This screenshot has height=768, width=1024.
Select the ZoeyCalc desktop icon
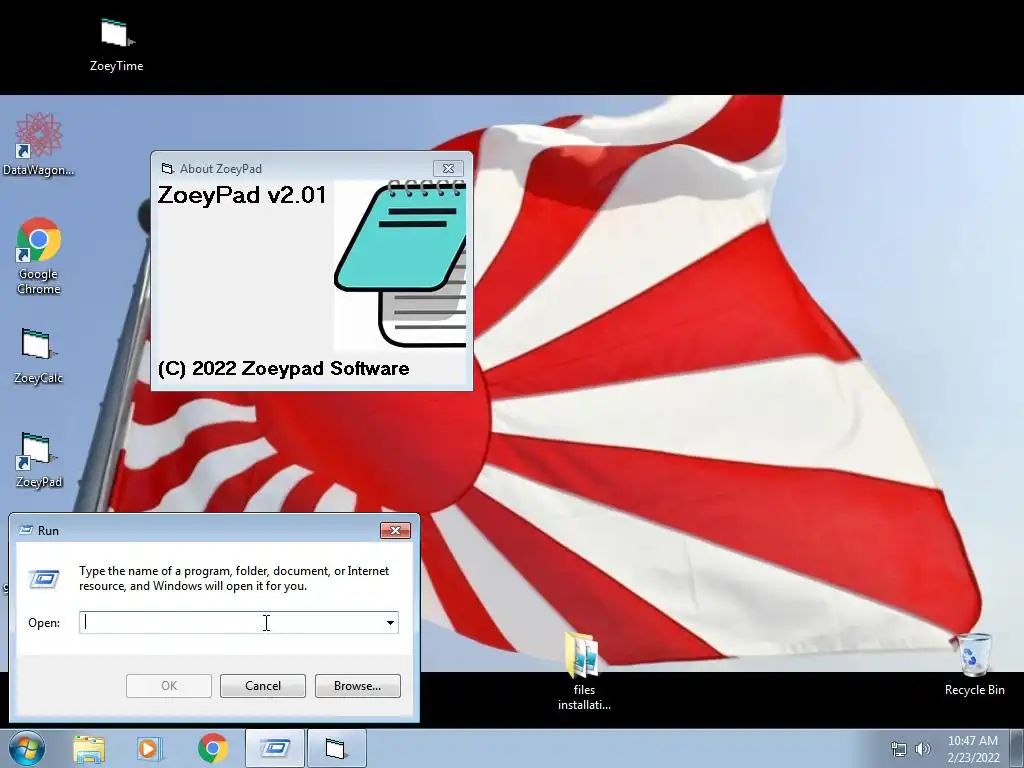click(x=39, y=356)
